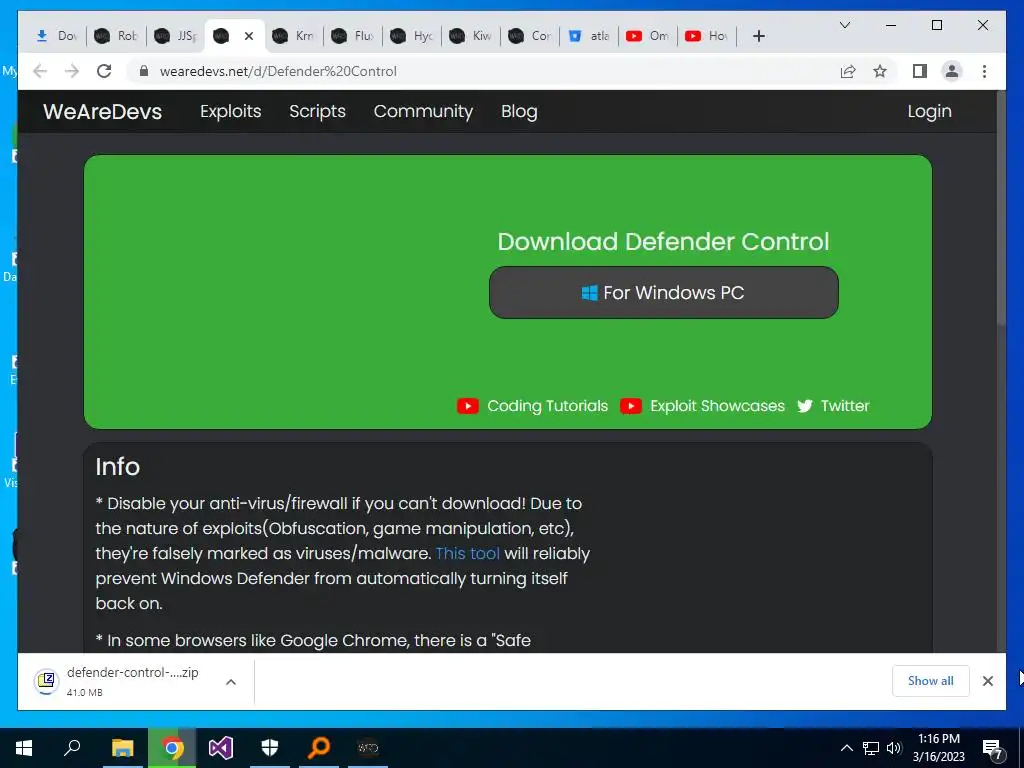1024x768 pixels.
Task: Click the browser back arrow
Action: tap(40, 71)
